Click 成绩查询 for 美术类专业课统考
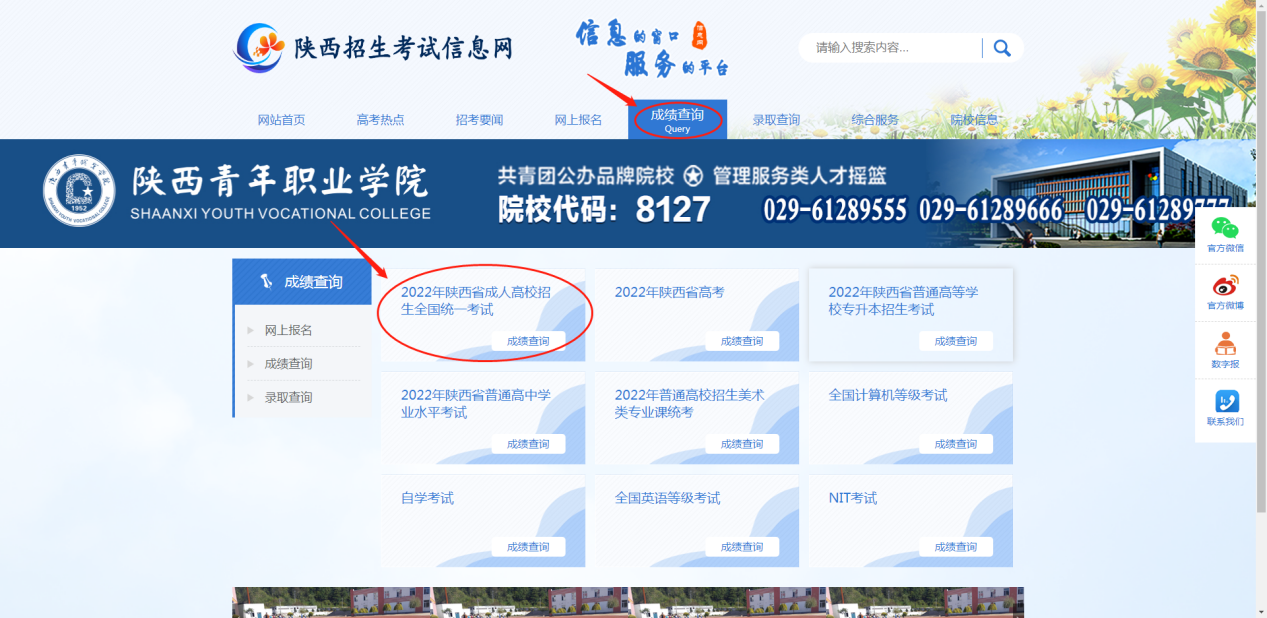 click(742, 444)
